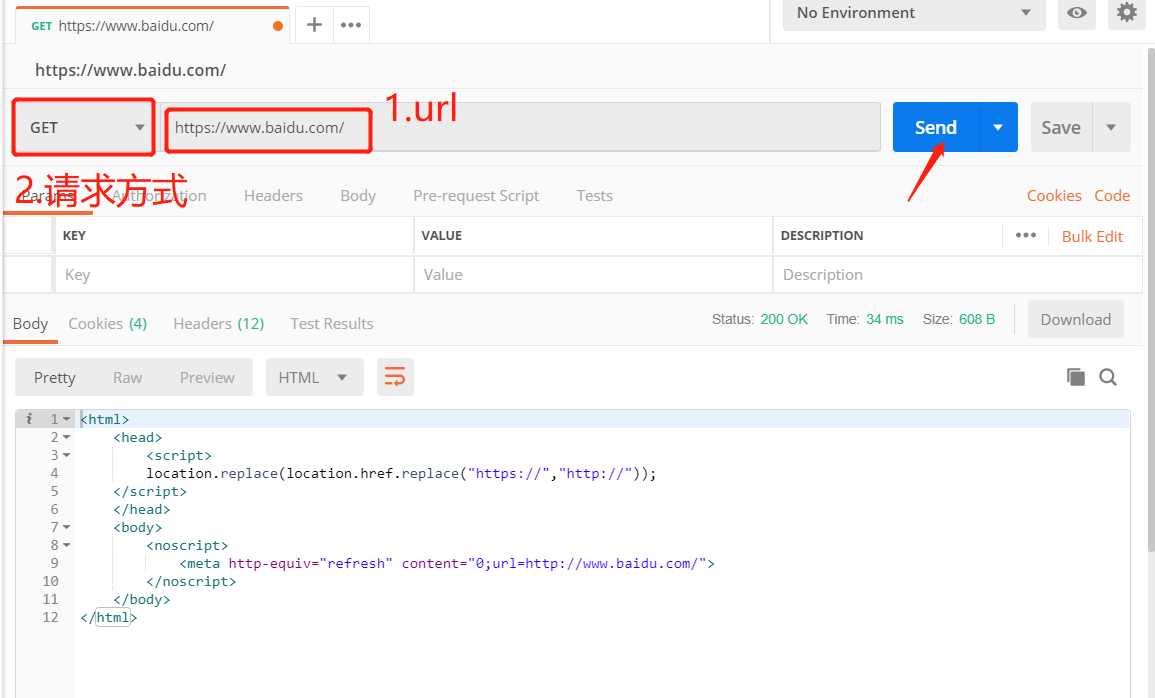Click the environment quick look eye icon

(x=1077, y=13)
